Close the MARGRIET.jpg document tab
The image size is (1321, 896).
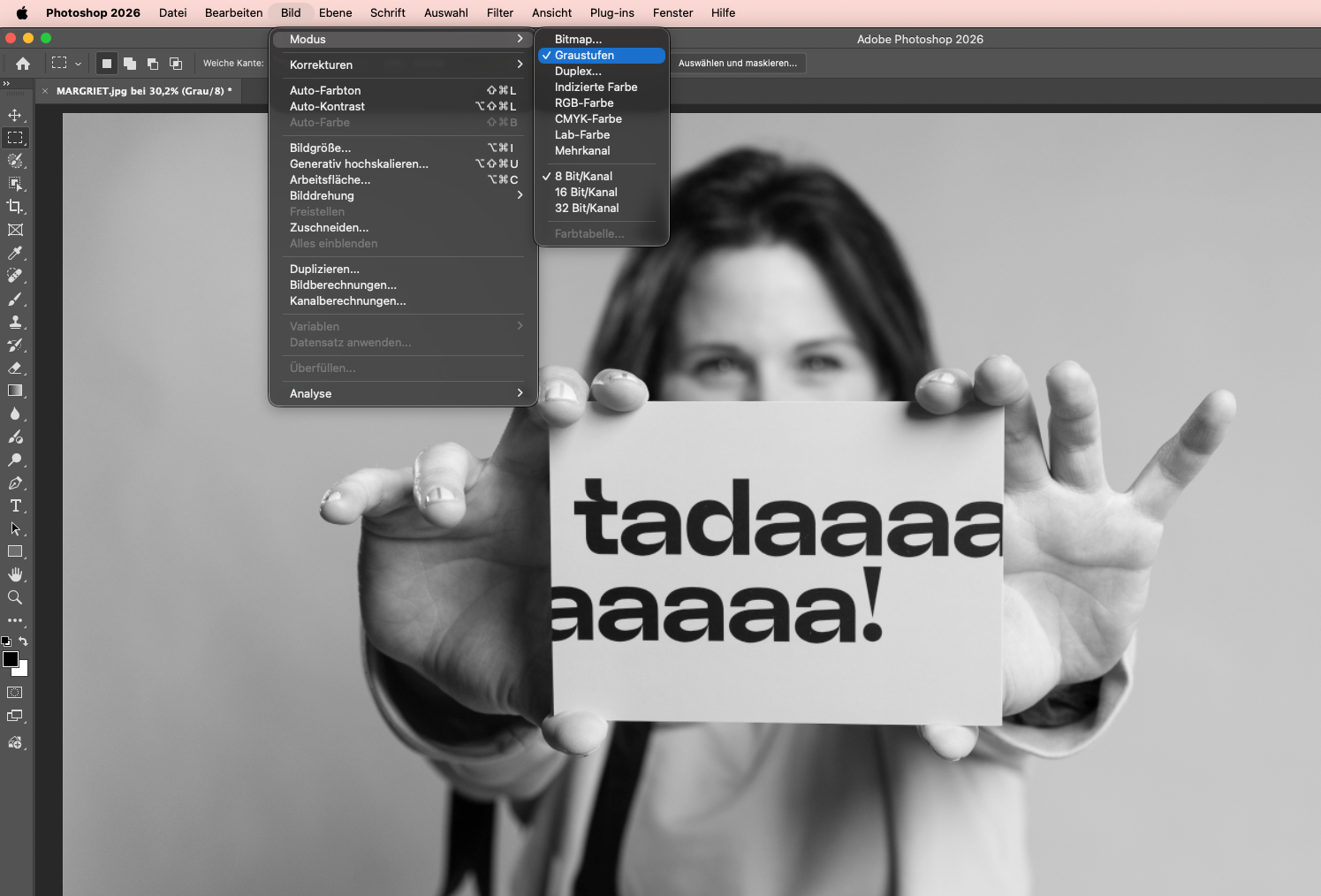coord(45,91)
